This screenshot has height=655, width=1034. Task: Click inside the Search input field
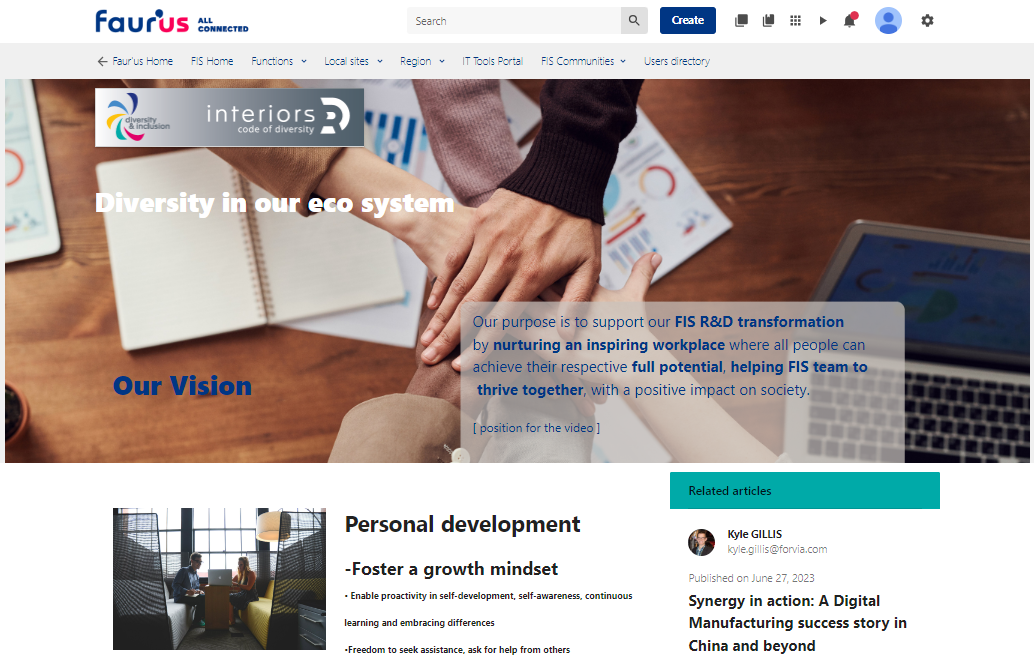click(514, 21)
